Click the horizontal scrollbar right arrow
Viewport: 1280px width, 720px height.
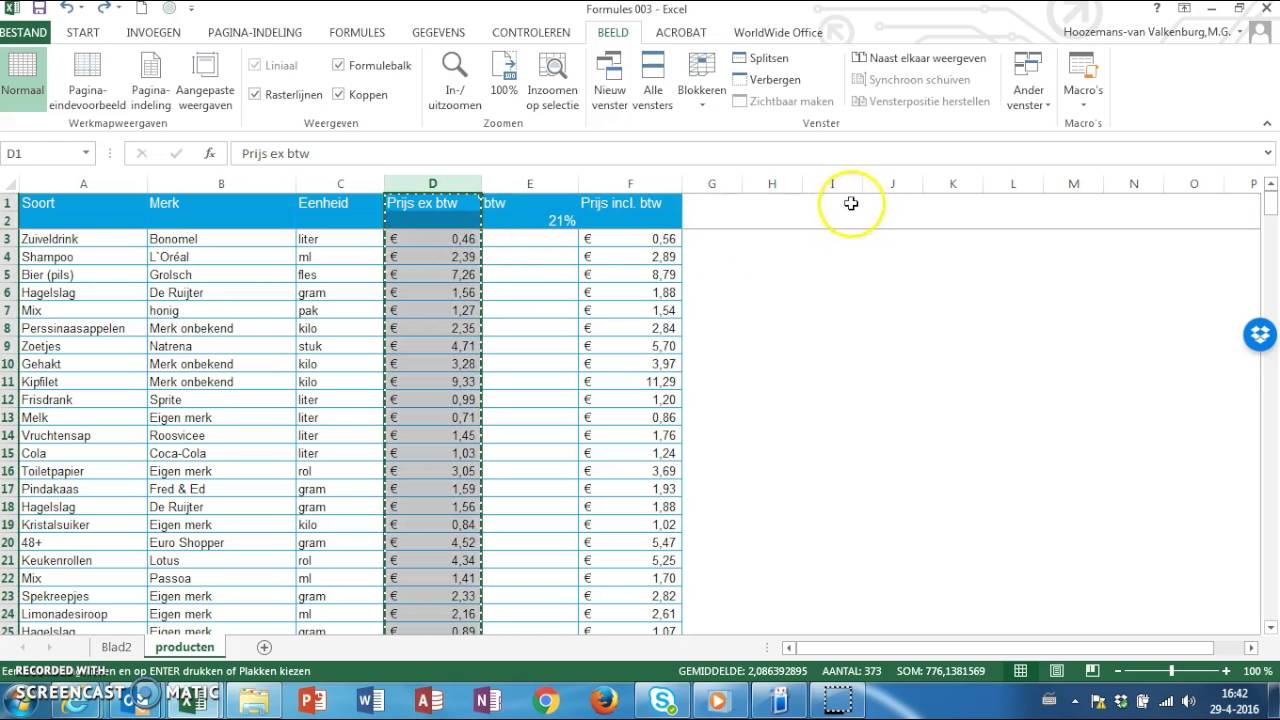(1250, 648)
